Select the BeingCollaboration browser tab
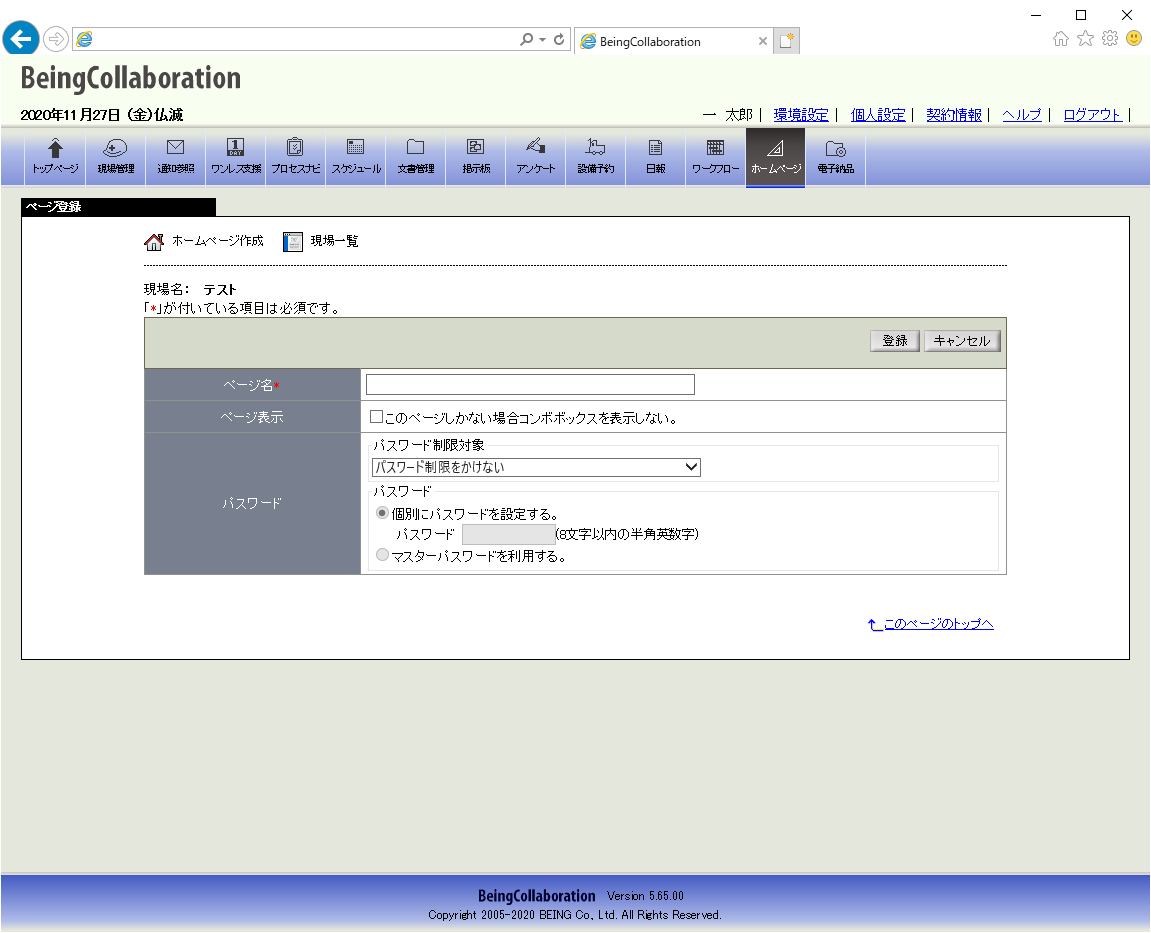 [675, 41]
